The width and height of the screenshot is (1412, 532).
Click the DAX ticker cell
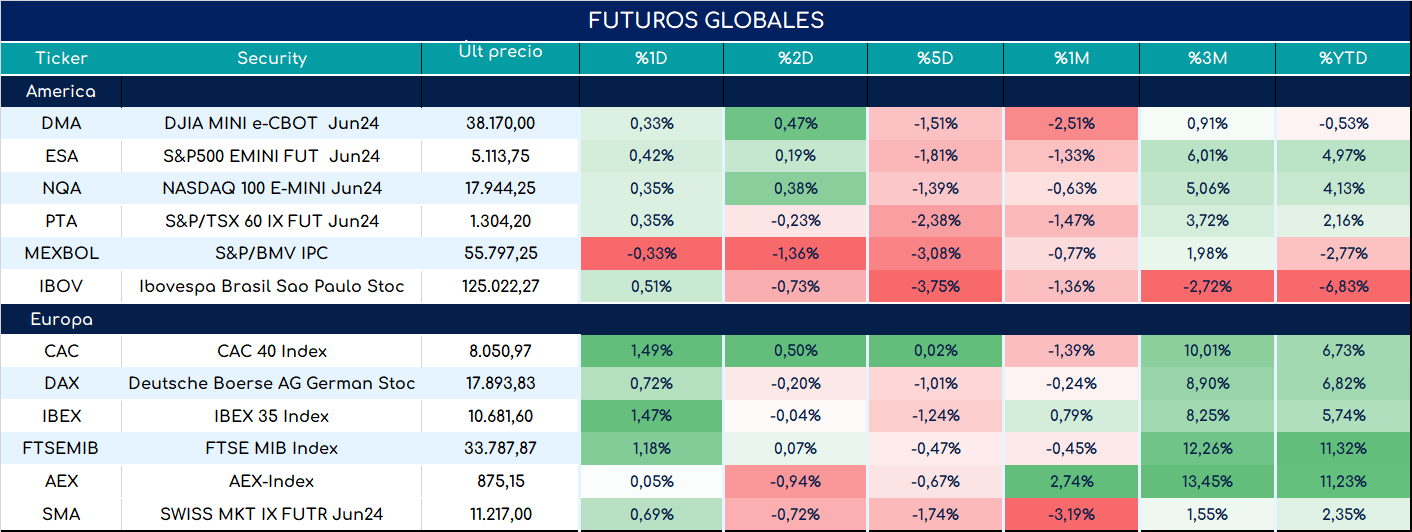pyautogui.click(x=61, y=383)
